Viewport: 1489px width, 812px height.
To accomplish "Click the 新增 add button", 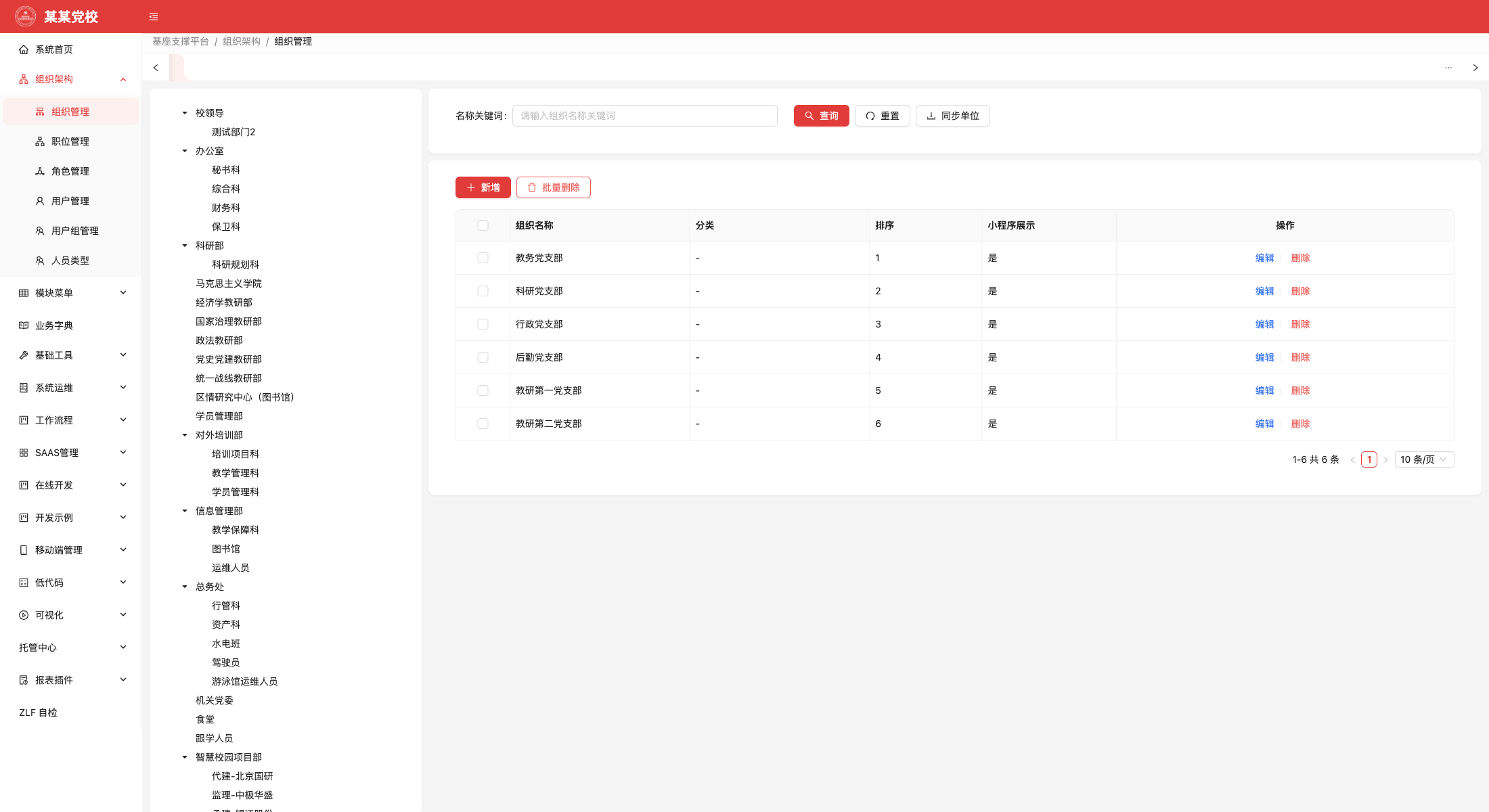I will (x=483, y=187).
